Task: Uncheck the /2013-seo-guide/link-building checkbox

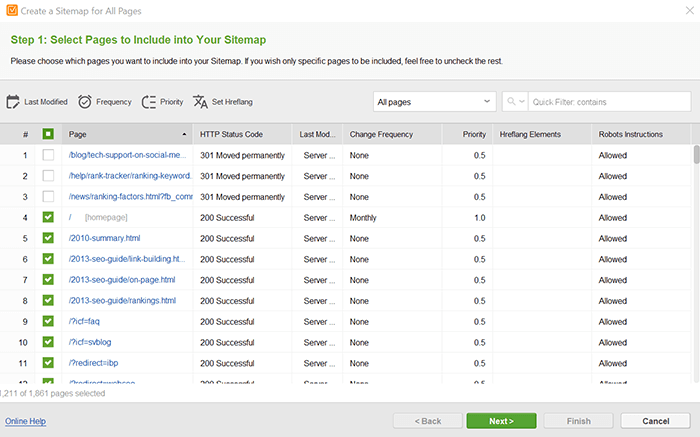Action: click(48, 259)
